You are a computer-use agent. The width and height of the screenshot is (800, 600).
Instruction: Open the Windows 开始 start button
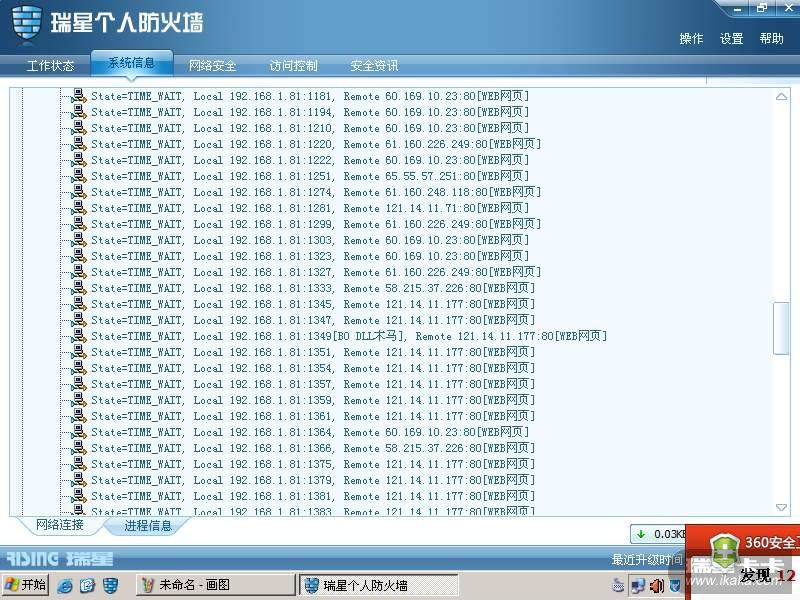pyautogui.click(x=25, y=585)
